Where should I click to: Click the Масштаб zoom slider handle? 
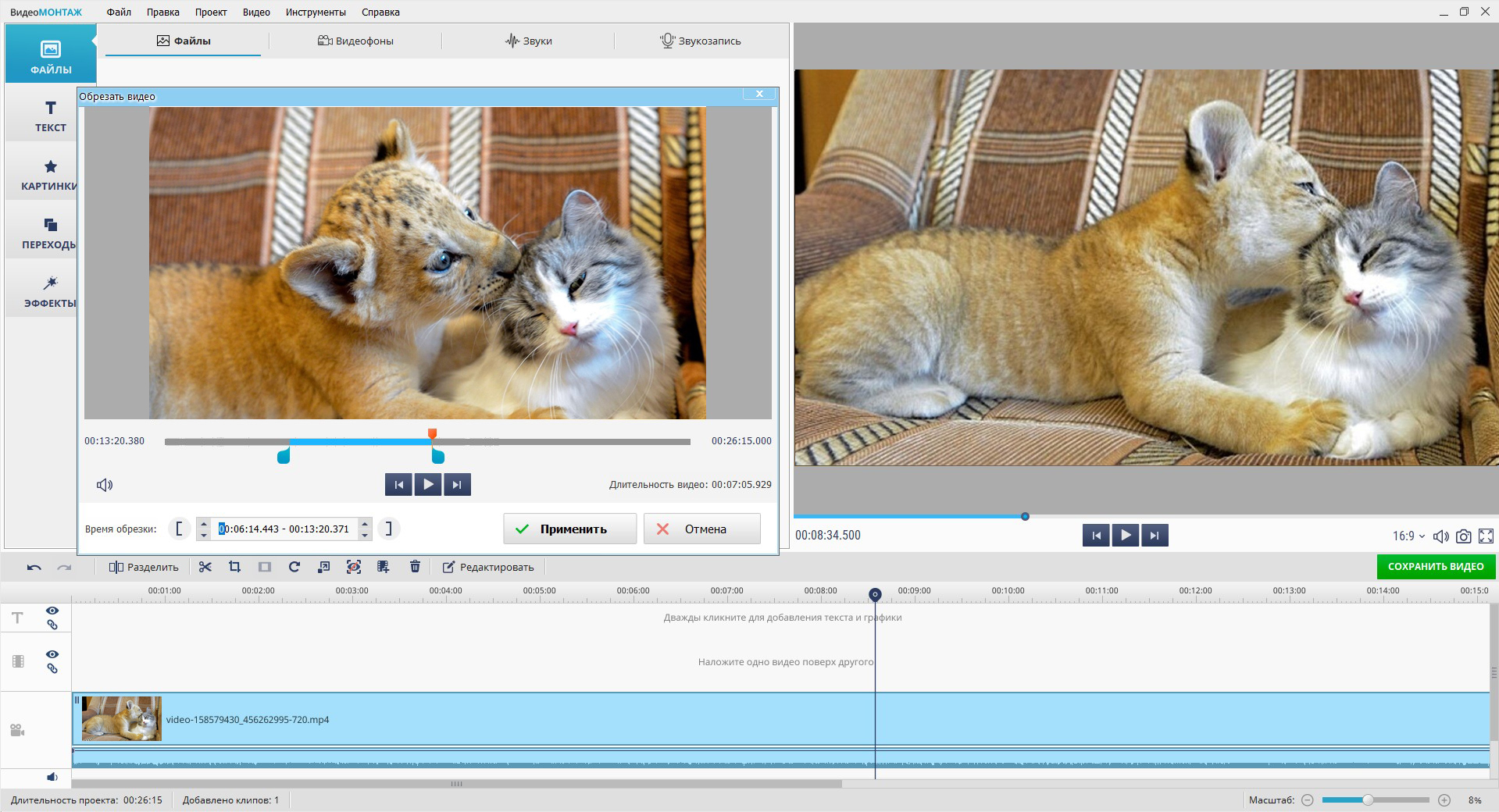[x=1368, y=800]
